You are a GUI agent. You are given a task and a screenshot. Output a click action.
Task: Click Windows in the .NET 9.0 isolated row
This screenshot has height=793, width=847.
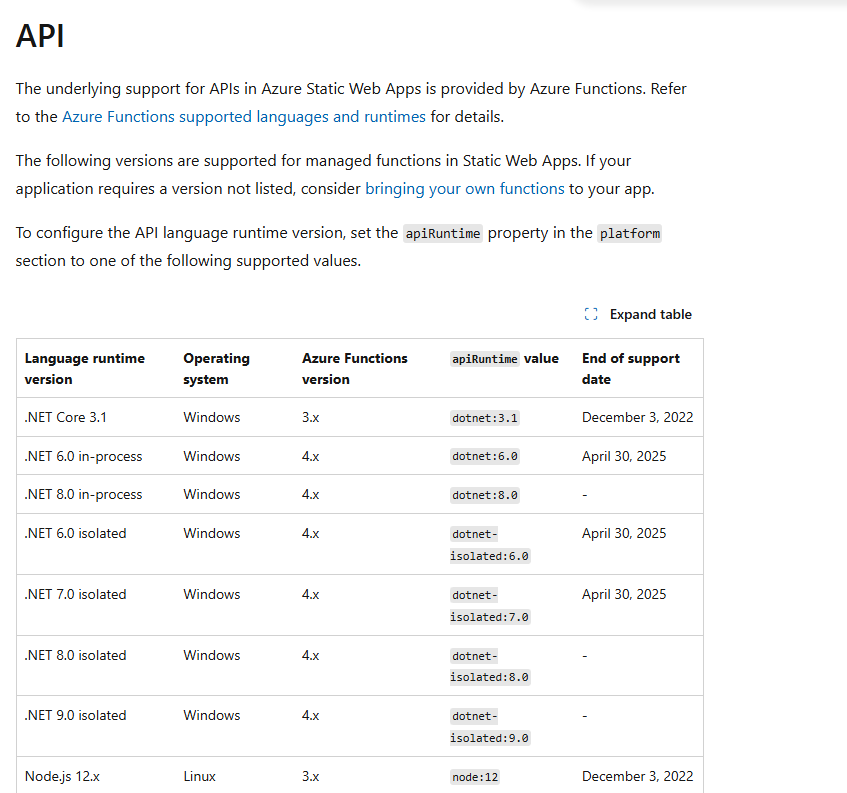click(212, 716)
